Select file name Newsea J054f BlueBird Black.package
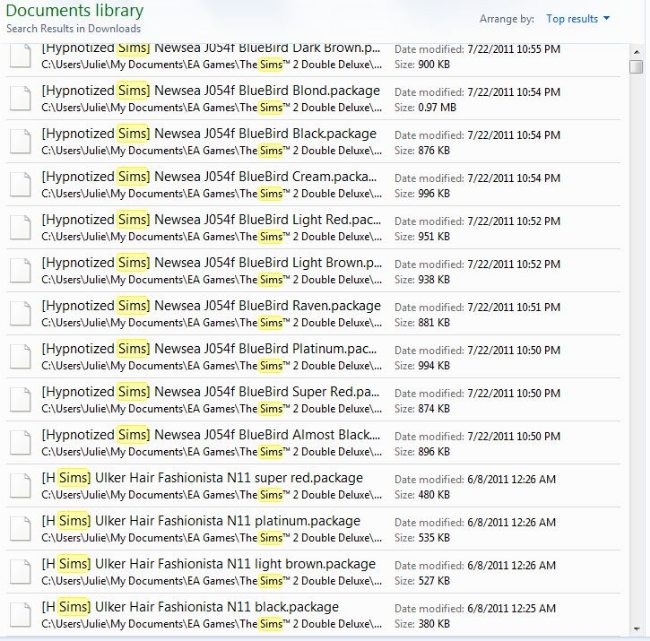The image size is (650, 641). coord(209,134)
